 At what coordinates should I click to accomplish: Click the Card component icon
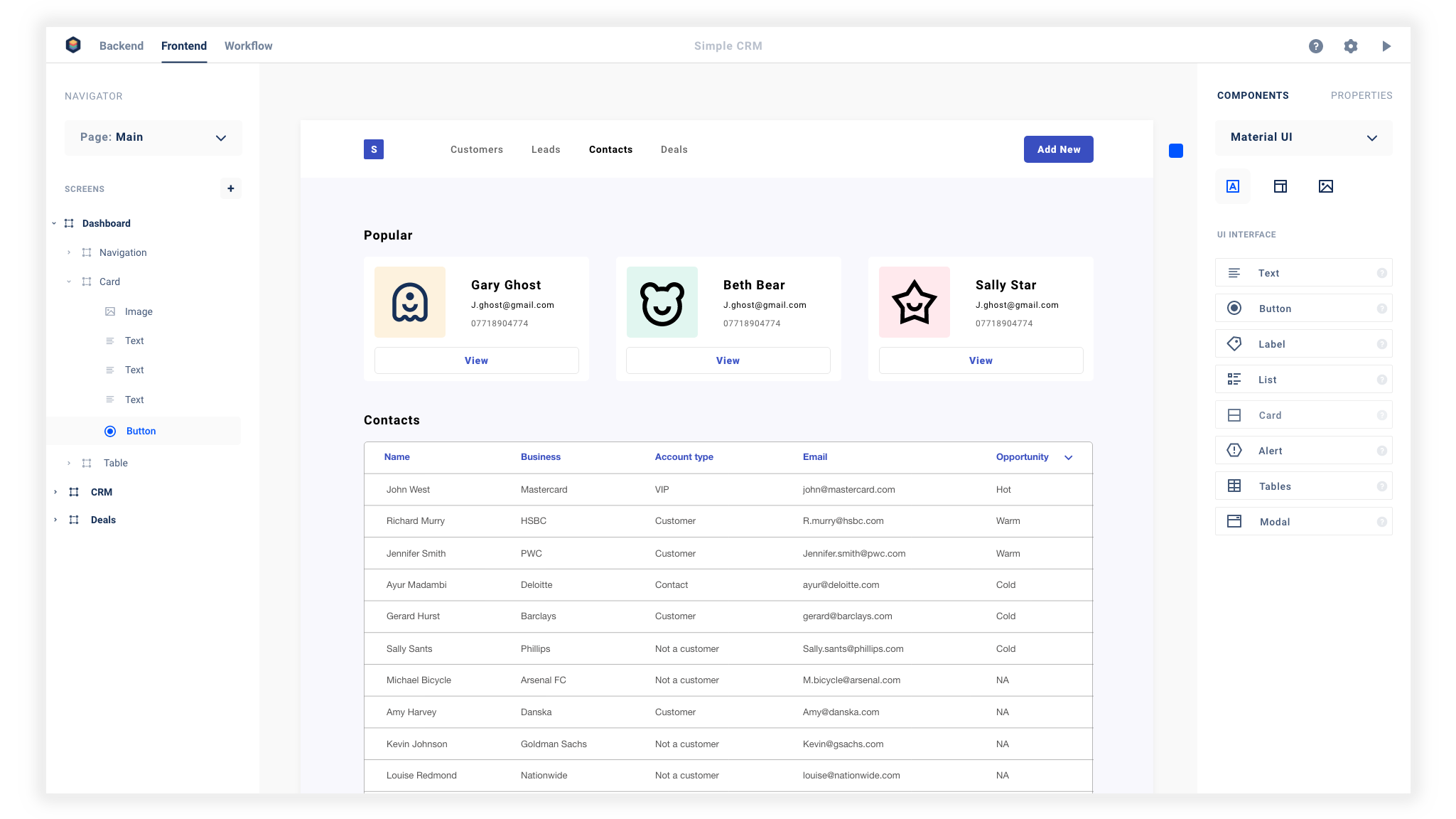tap(1234, 415)
